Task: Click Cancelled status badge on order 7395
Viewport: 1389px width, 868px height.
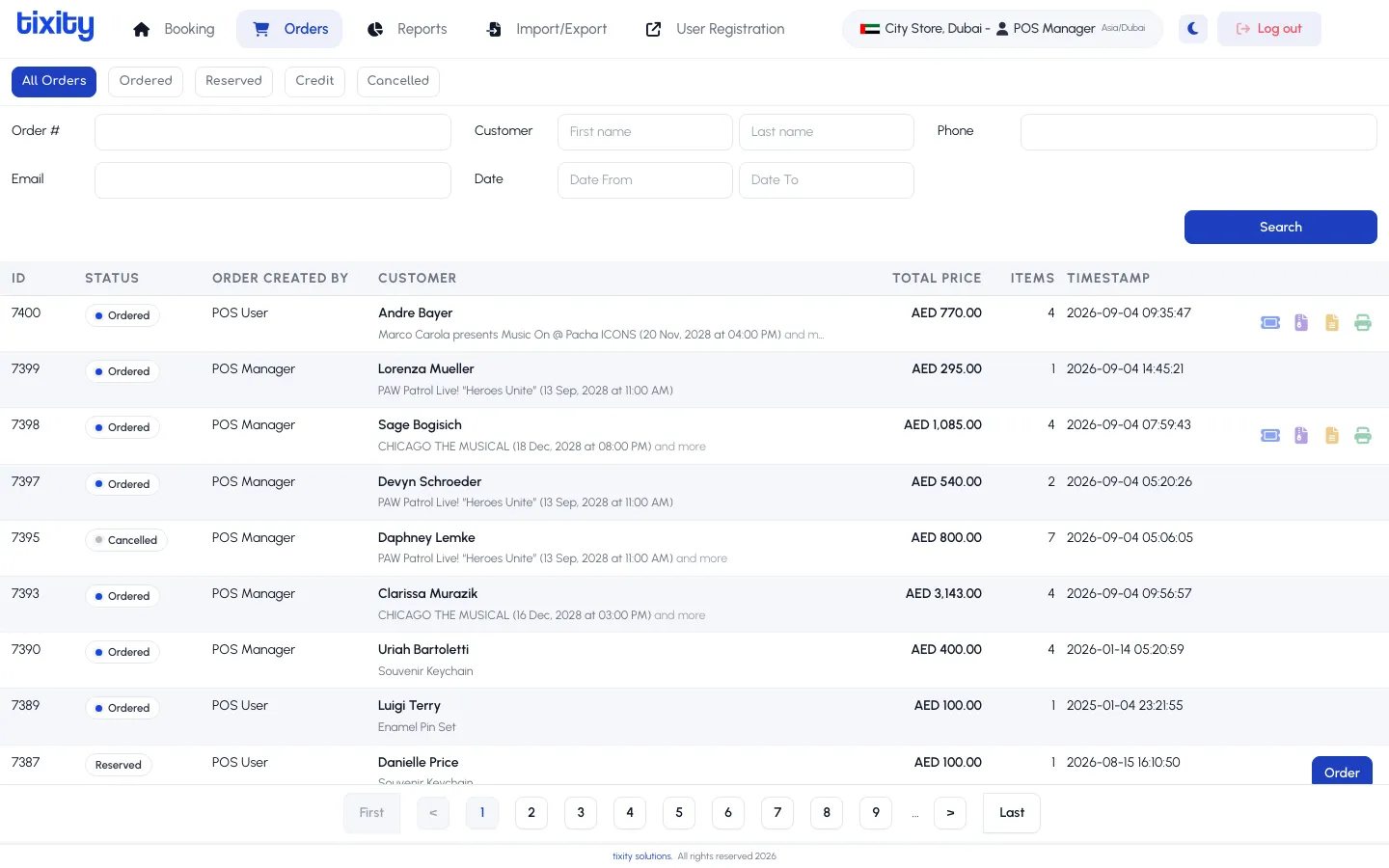Action: click(x=126, y=540)
